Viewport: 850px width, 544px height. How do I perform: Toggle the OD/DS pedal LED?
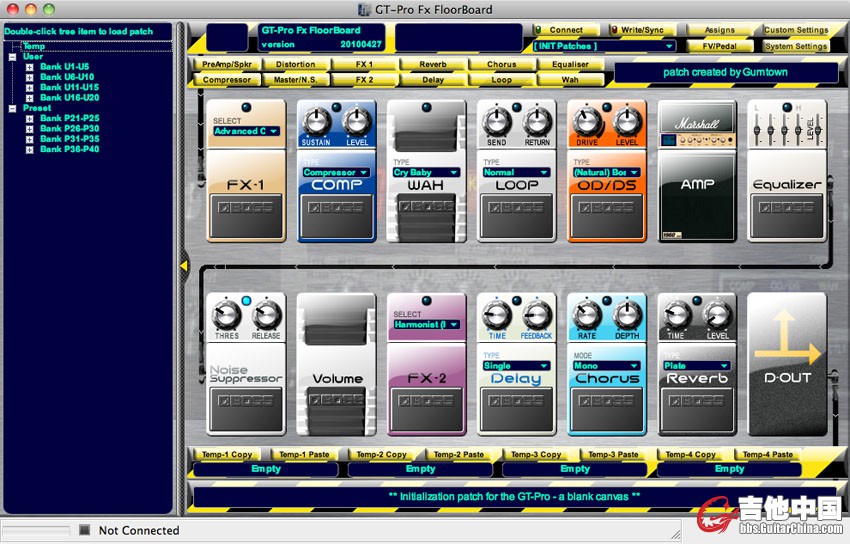pyautogui.click(x=607, y=107)
